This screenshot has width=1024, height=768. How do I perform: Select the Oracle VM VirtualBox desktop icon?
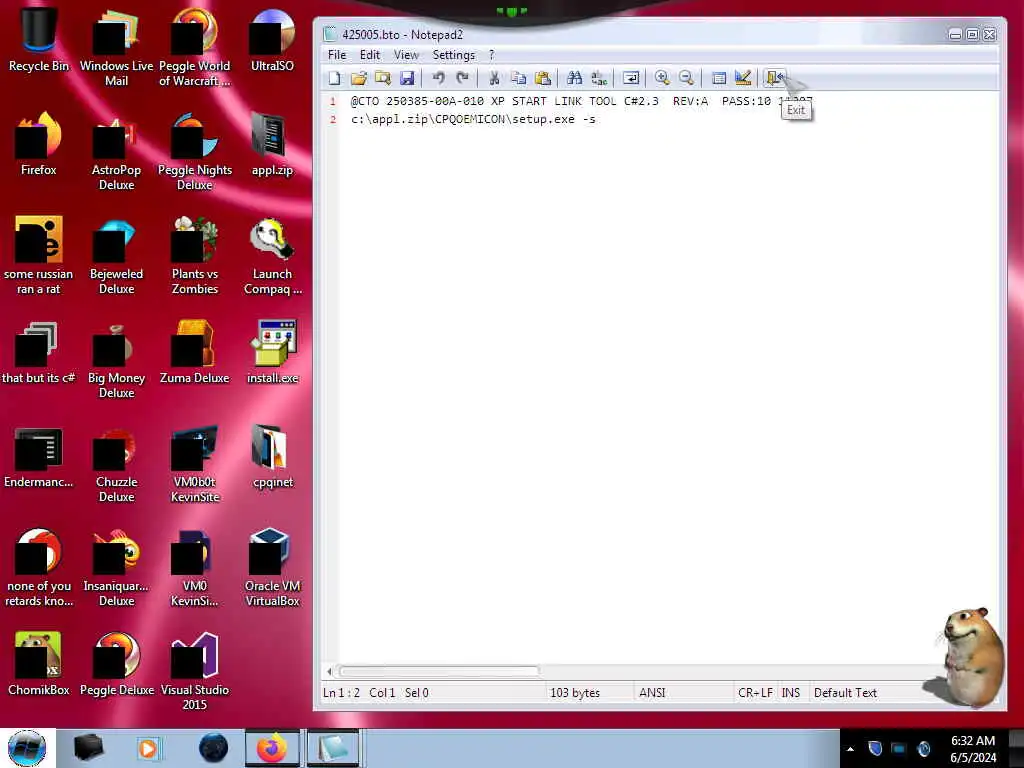point(272,567)
